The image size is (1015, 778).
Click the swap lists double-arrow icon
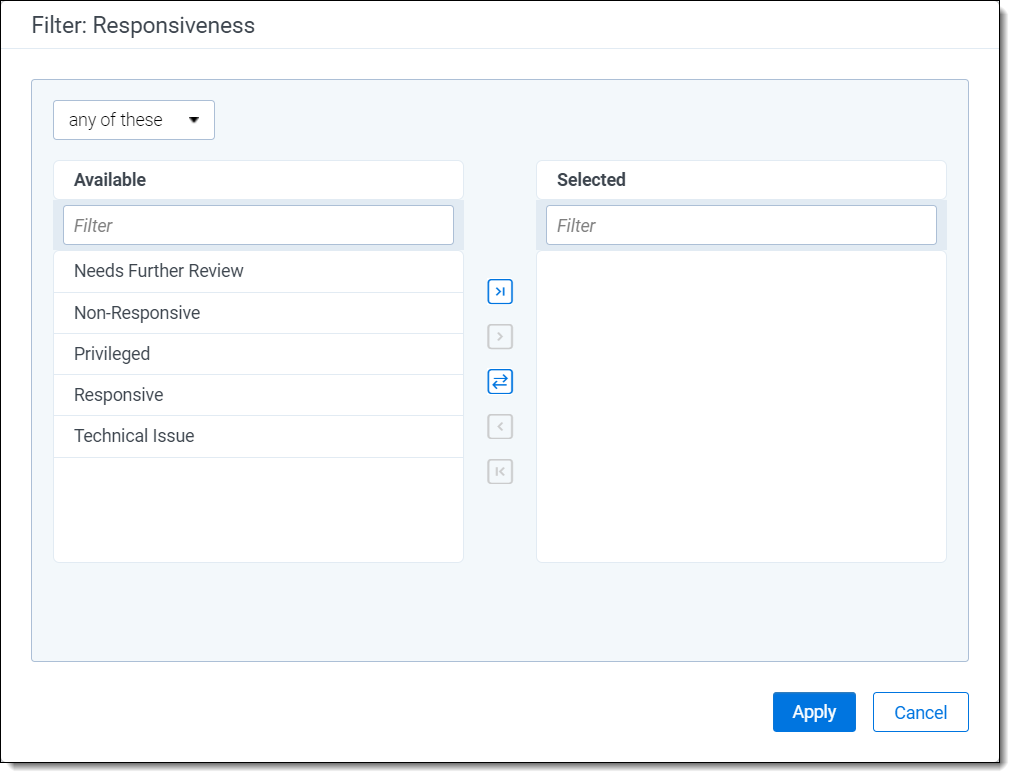[500, 382]
